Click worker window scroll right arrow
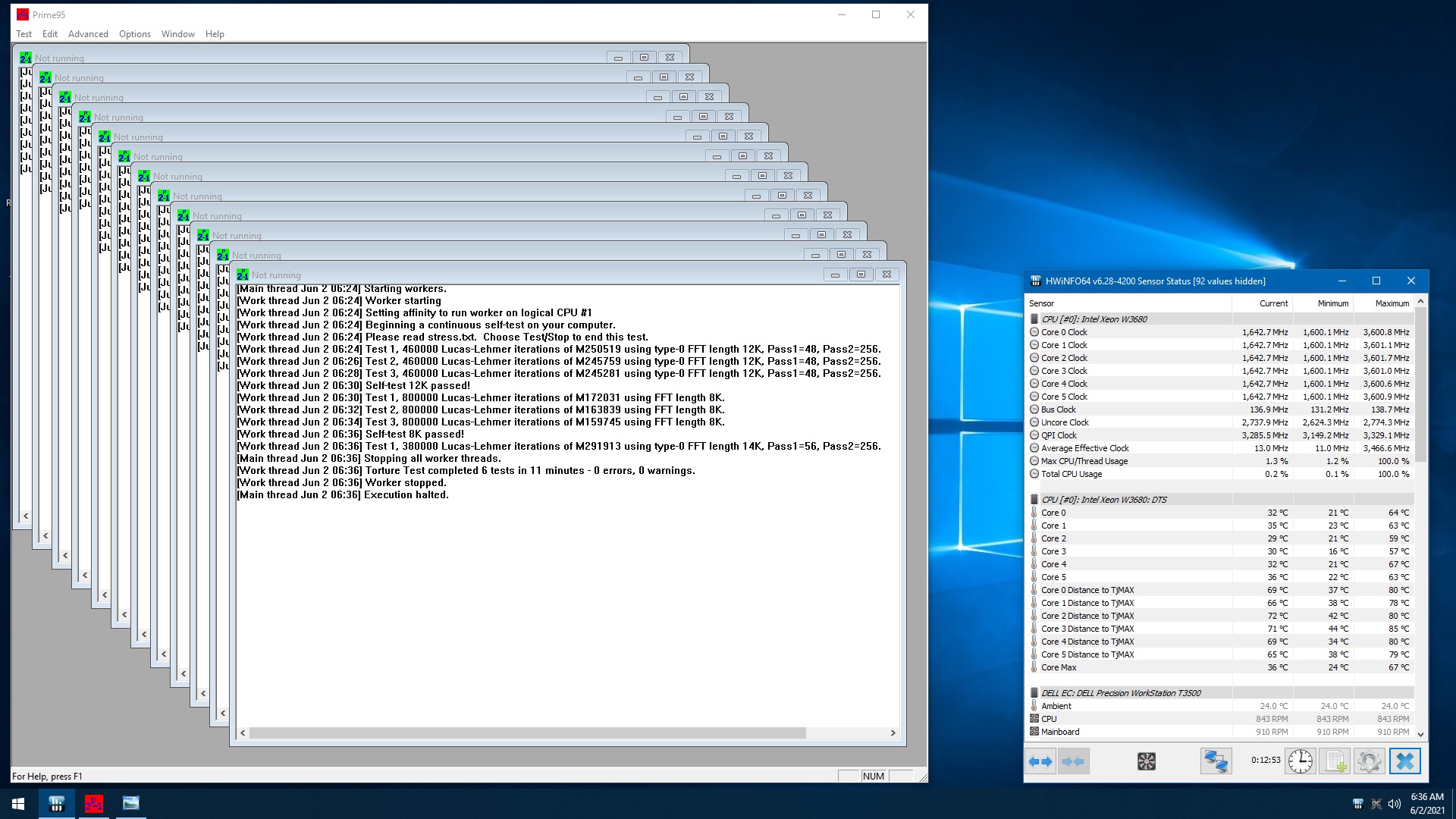This screenshot has width=1456, height=819. tap(893, 733)
